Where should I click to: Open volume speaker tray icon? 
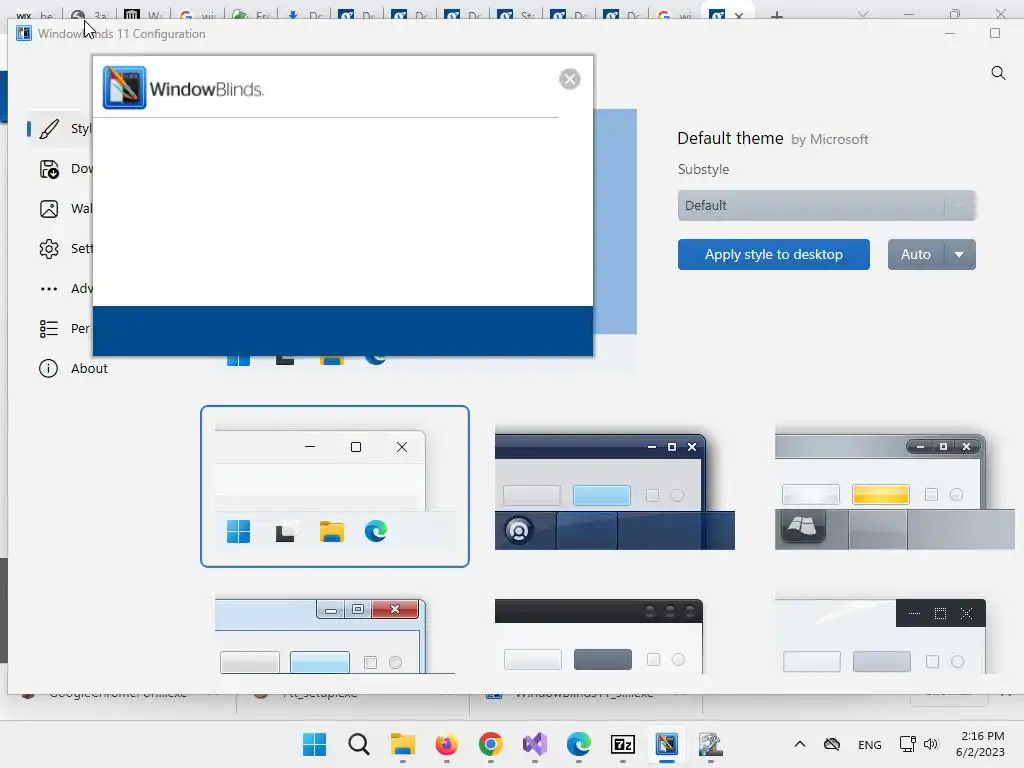[931, 744]
